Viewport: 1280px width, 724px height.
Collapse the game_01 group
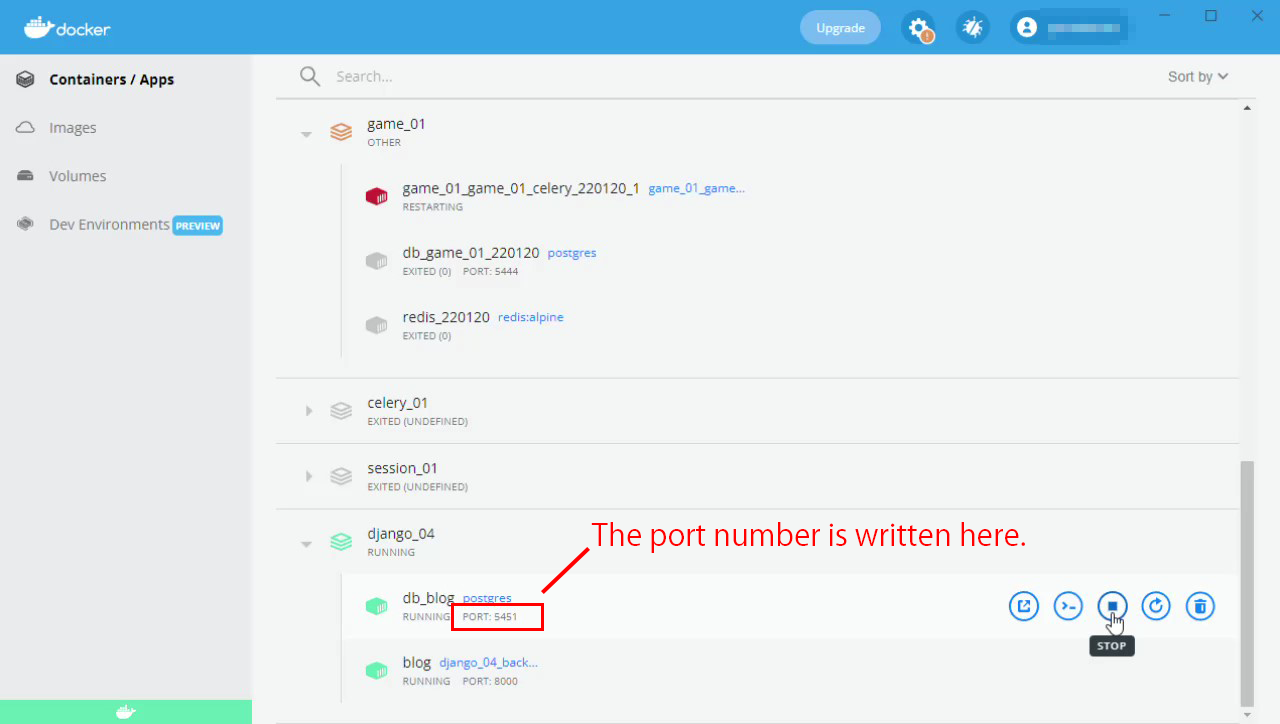tap(307, 134)
